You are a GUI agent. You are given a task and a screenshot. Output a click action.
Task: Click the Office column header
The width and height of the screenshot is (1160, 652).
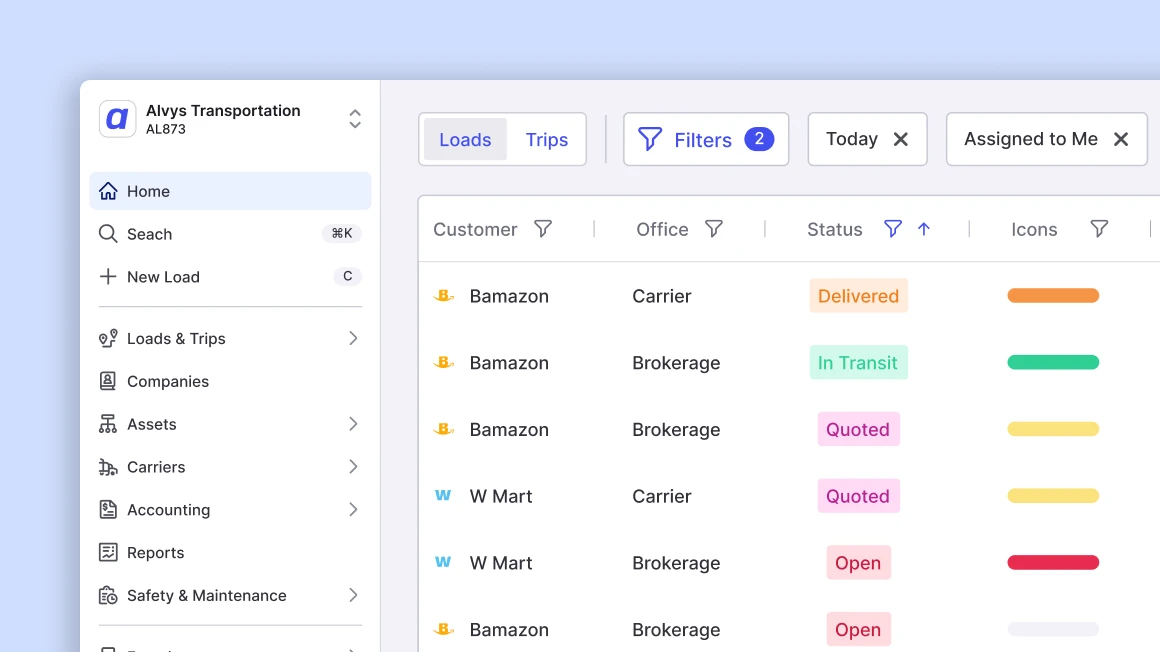[662, 229]
